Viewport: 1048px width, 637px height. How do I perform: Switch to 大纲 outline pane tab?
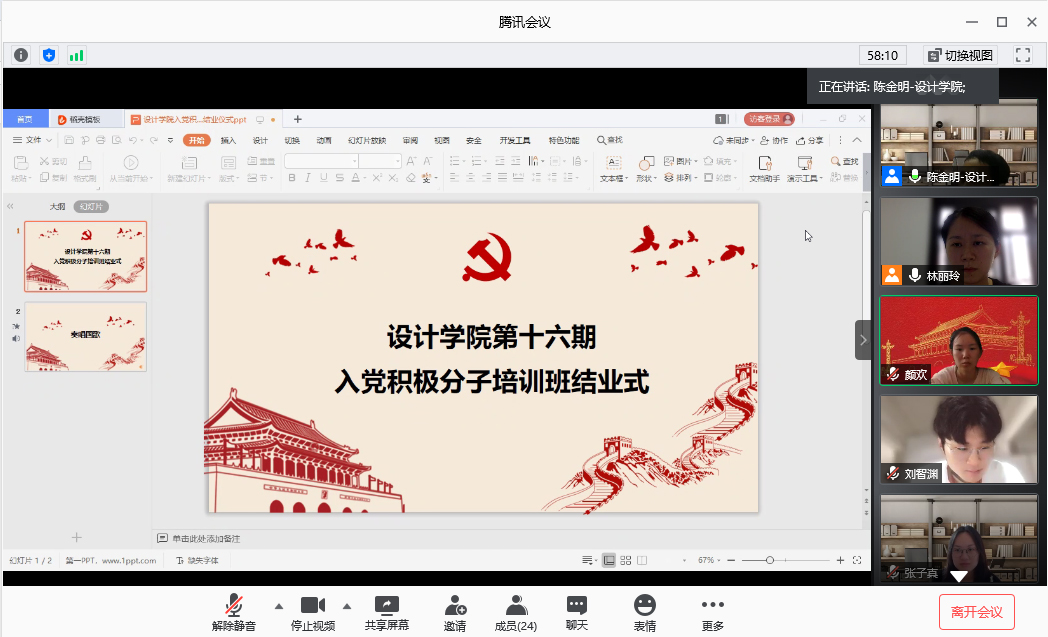click(57, 207)
